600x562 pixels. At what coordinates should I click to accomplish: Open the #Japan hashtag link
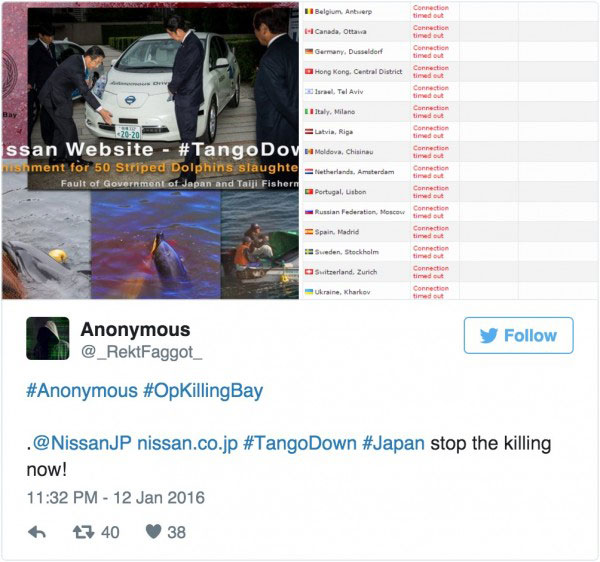[x=393, y=444]
